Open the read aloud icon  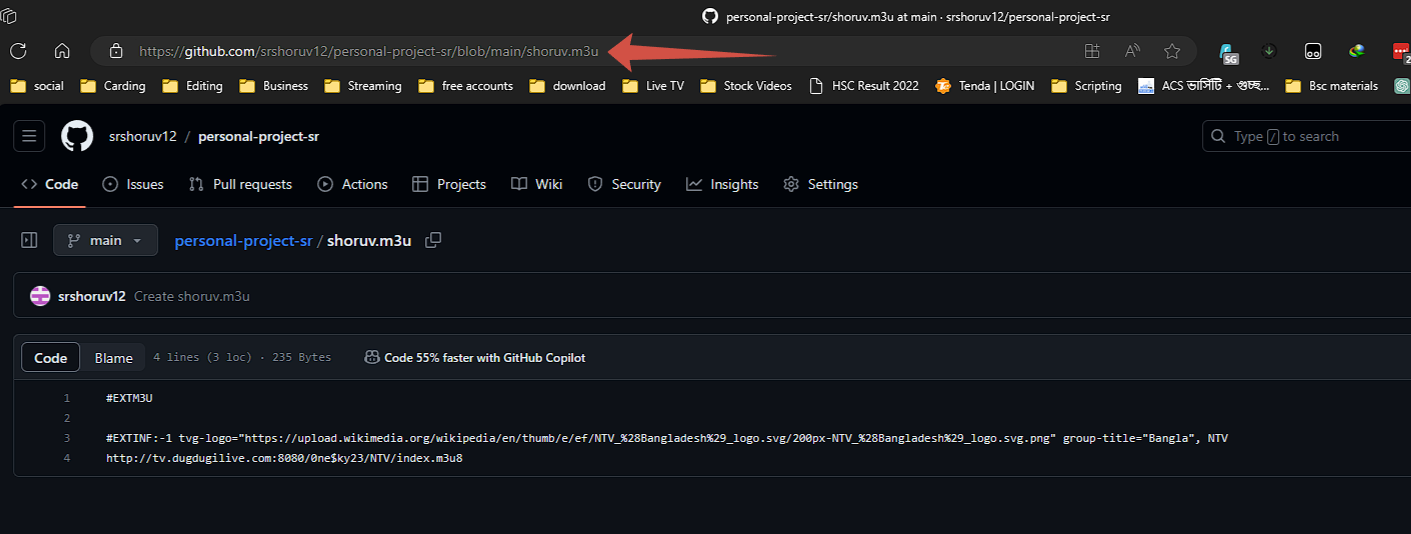point(1132,51)
